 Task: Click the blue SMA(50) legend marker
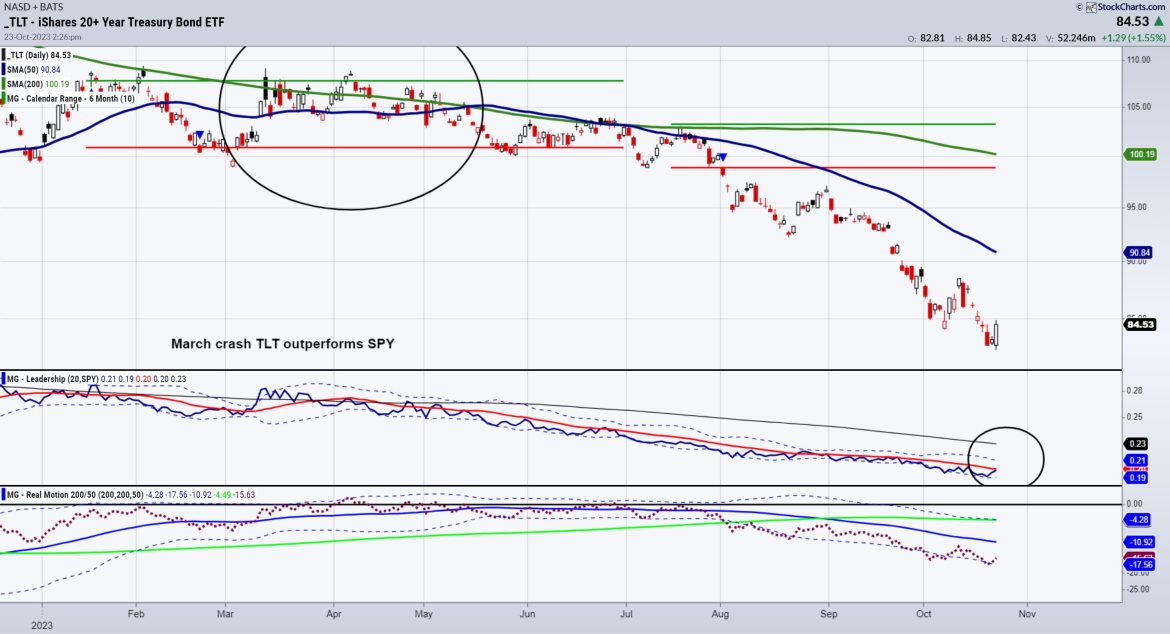pyautogui.click(x=4, y=69)
